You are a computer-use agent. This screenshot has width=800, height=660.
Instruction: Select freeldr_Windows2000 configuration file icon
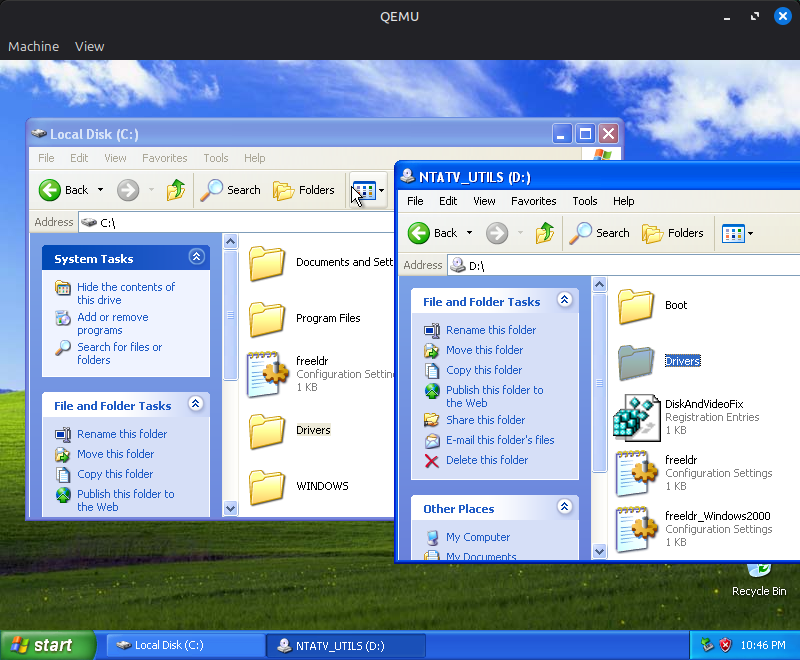click(636, 528)
